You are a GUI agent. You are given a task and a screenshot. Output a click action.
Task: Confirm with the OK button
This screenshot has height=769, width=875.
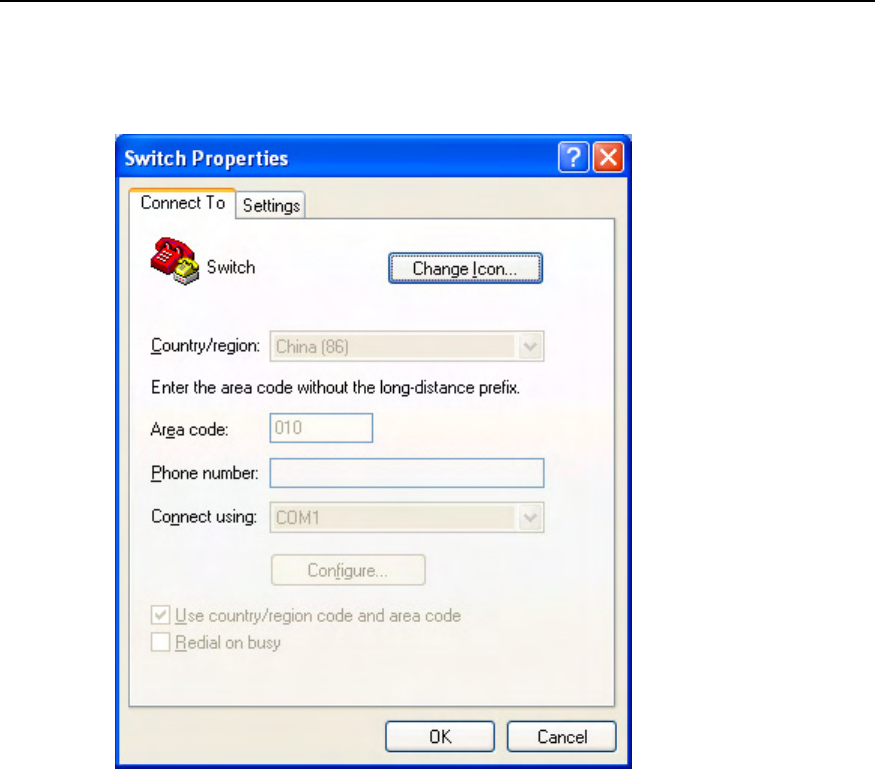[x=440, y=737]
